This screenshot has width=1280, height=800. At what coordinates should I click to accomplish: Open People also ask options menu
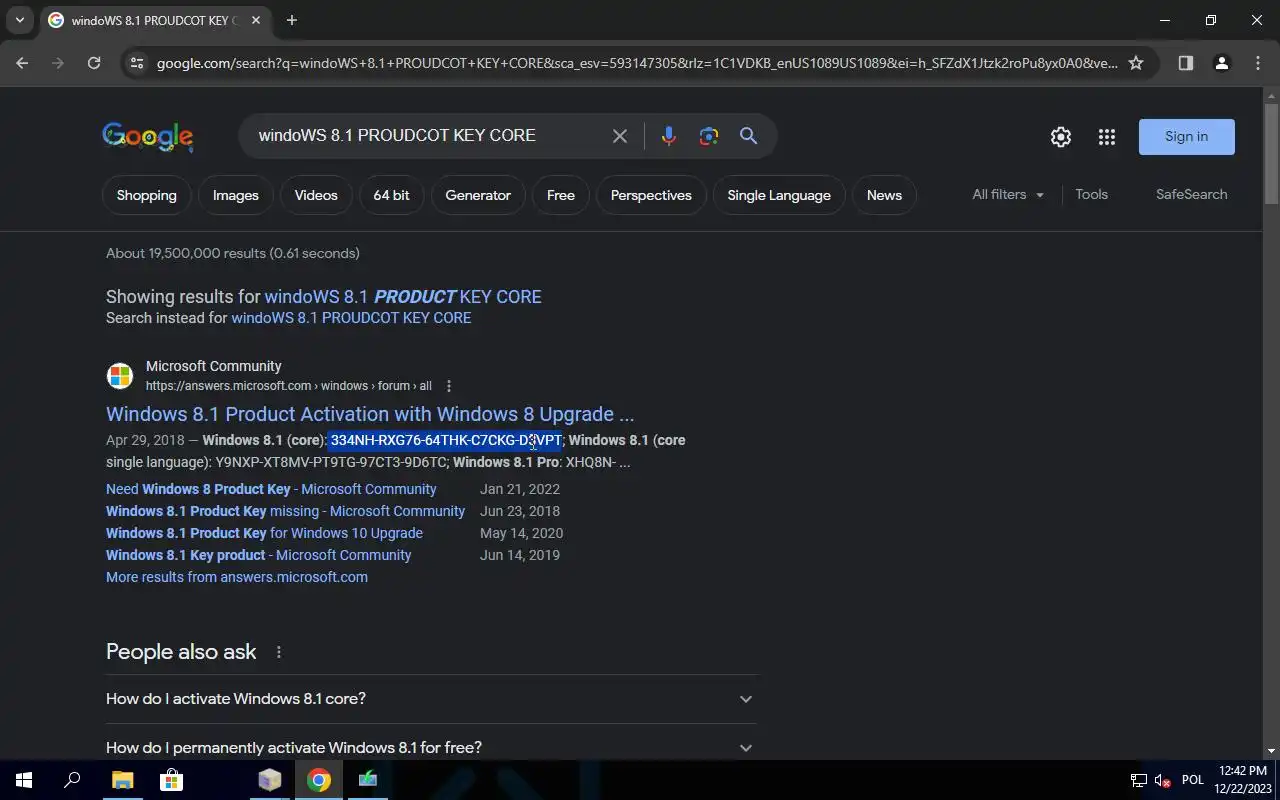click(279, 652)
